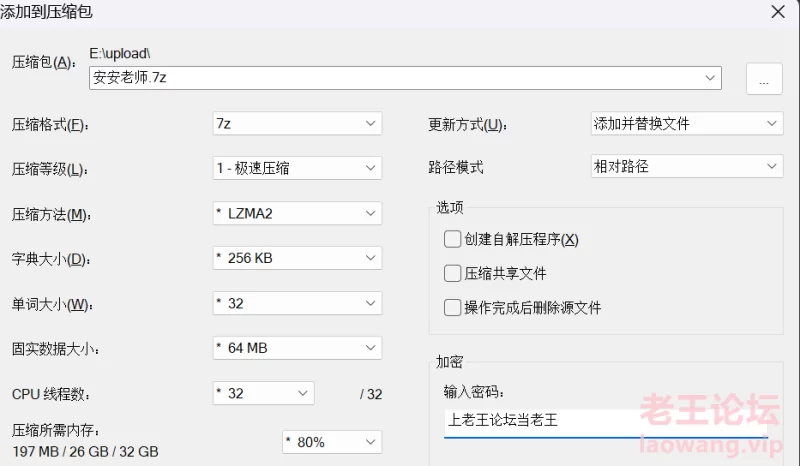This screenshot has height=466, width=800.
Task: Open the update mode dropdown 添加并替换文件
Action: tap(687, 124)
